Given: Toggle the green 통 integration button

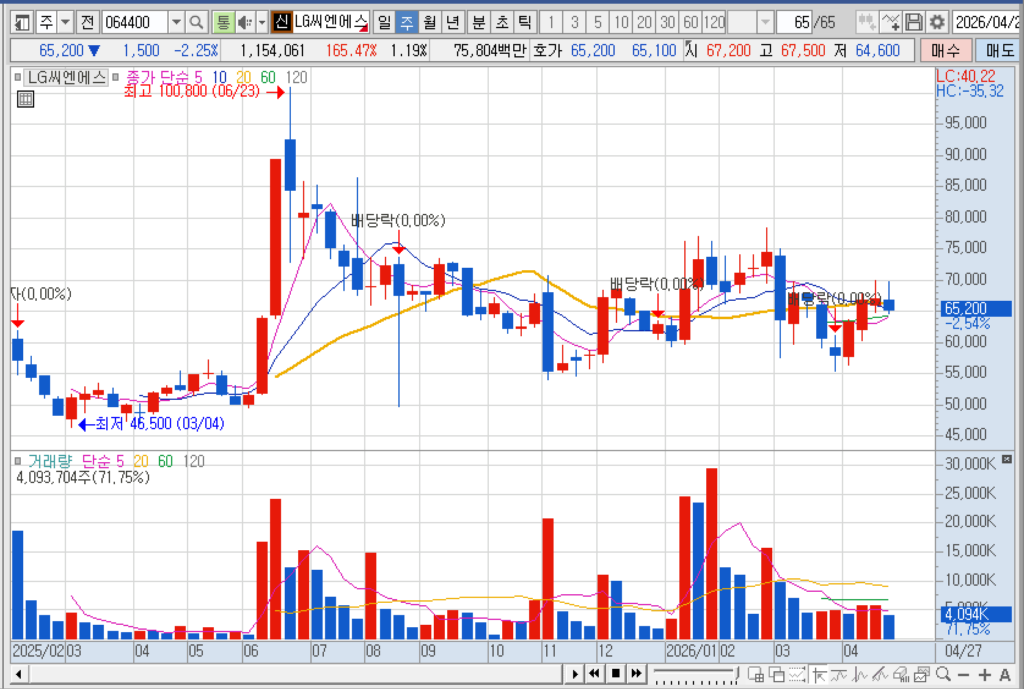Looking at the screenshot, I should tap(223, 23).
